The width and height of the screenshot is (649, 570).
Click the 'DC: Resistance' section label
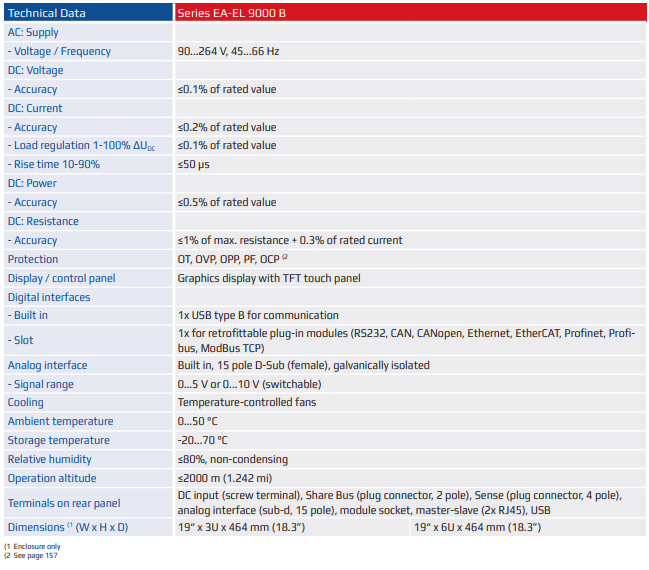[x=43, y=221]
